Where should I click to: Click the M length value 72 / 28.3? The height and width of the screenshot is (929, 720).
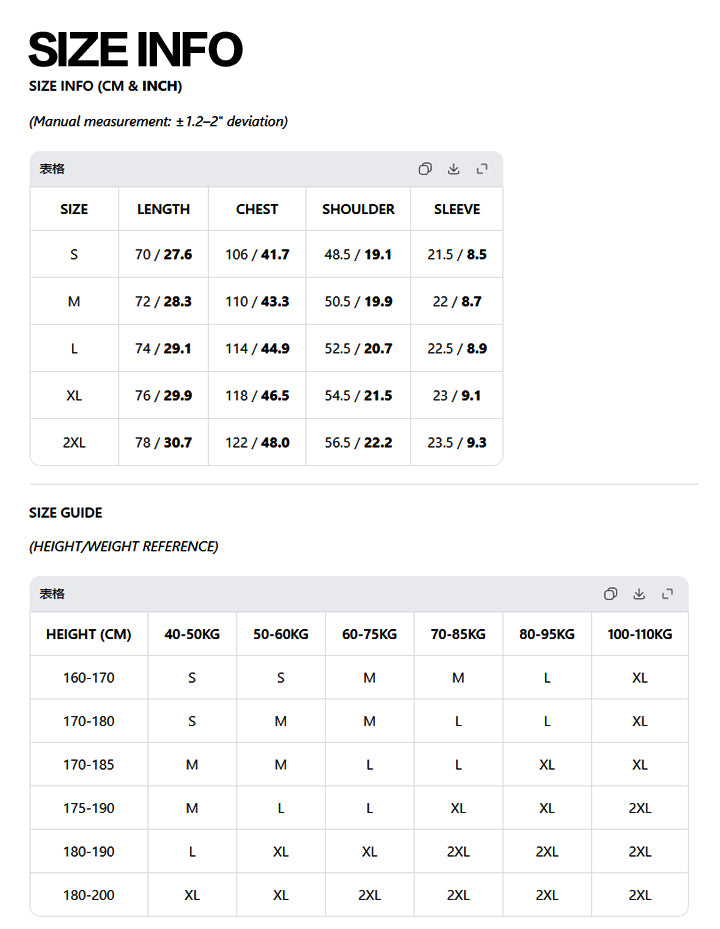[x=163, y=301]
